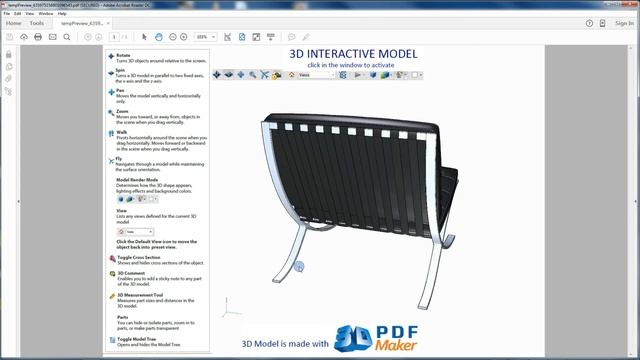Switch to the Tools tab
Image resolution: width=640 pixels, height=360 pixels.
pyautogui.click(x=37, y=23)
